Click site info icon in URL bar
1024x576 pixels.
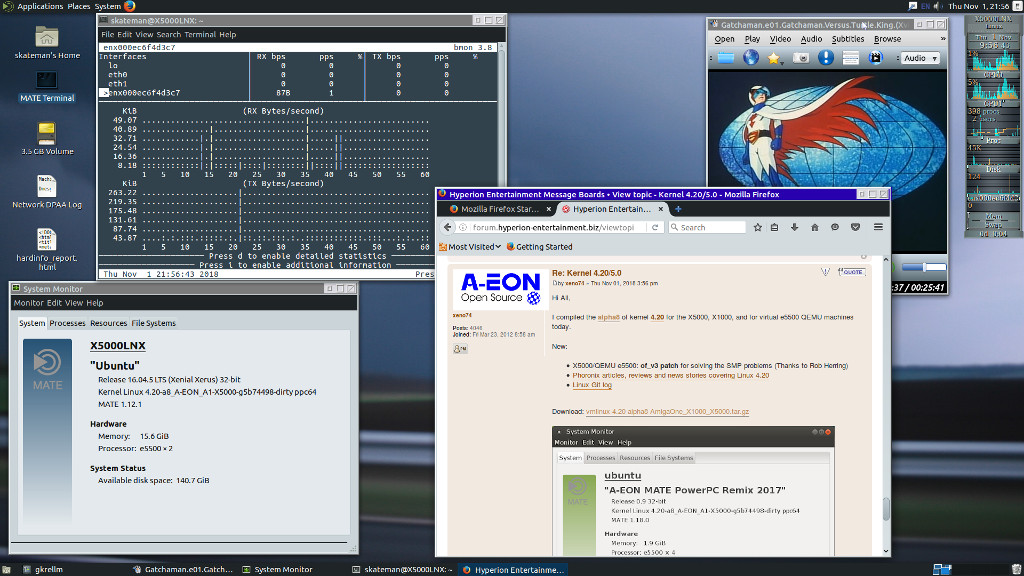(463, 227)
